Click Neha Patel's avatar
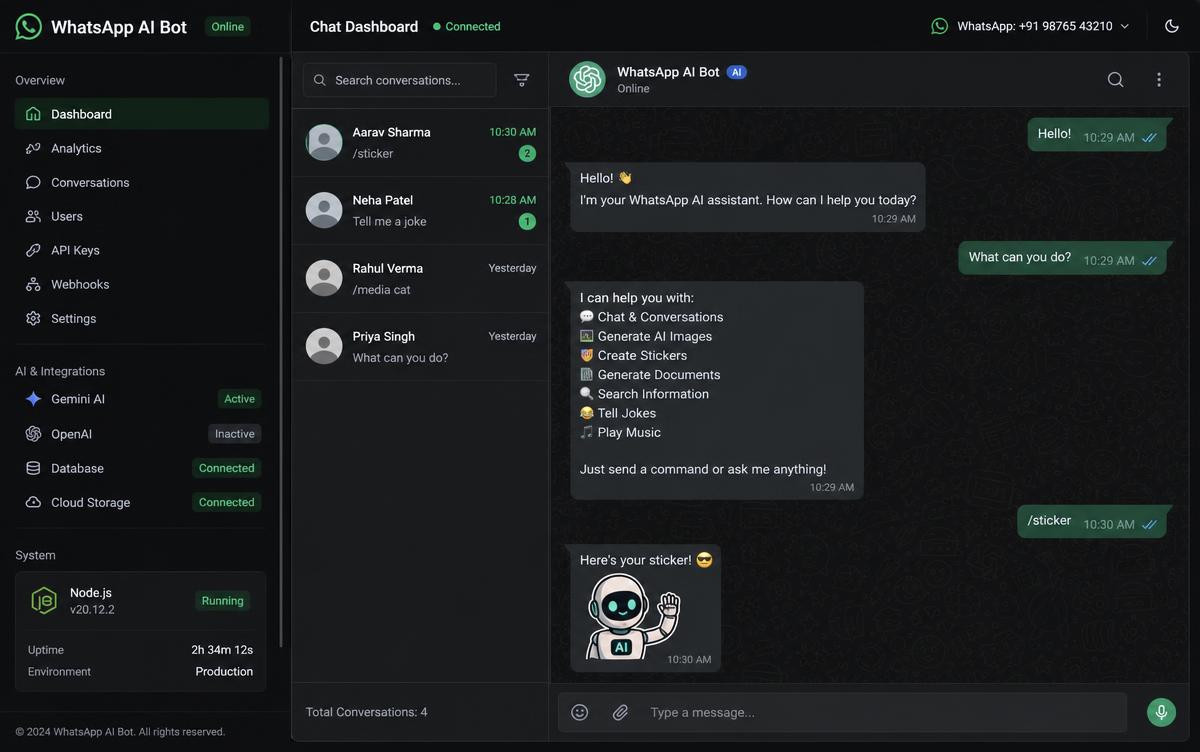Viewport: 1200px width, 752px height. pos(324,210)
